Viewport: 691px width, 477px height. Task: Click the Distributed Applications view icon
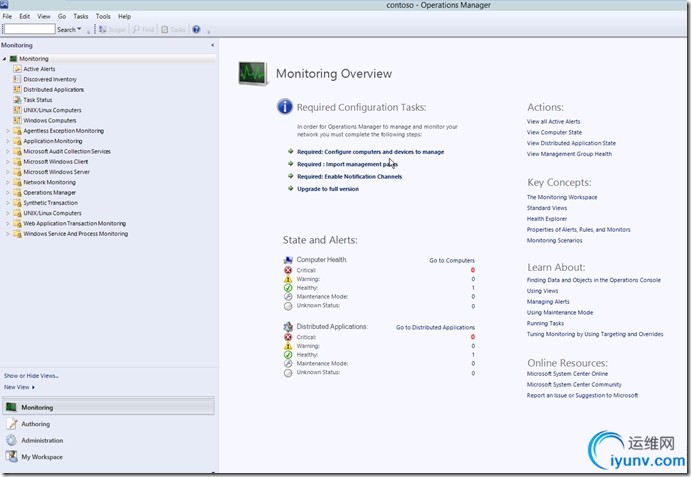pyautogui.click(x=17, y=89)
